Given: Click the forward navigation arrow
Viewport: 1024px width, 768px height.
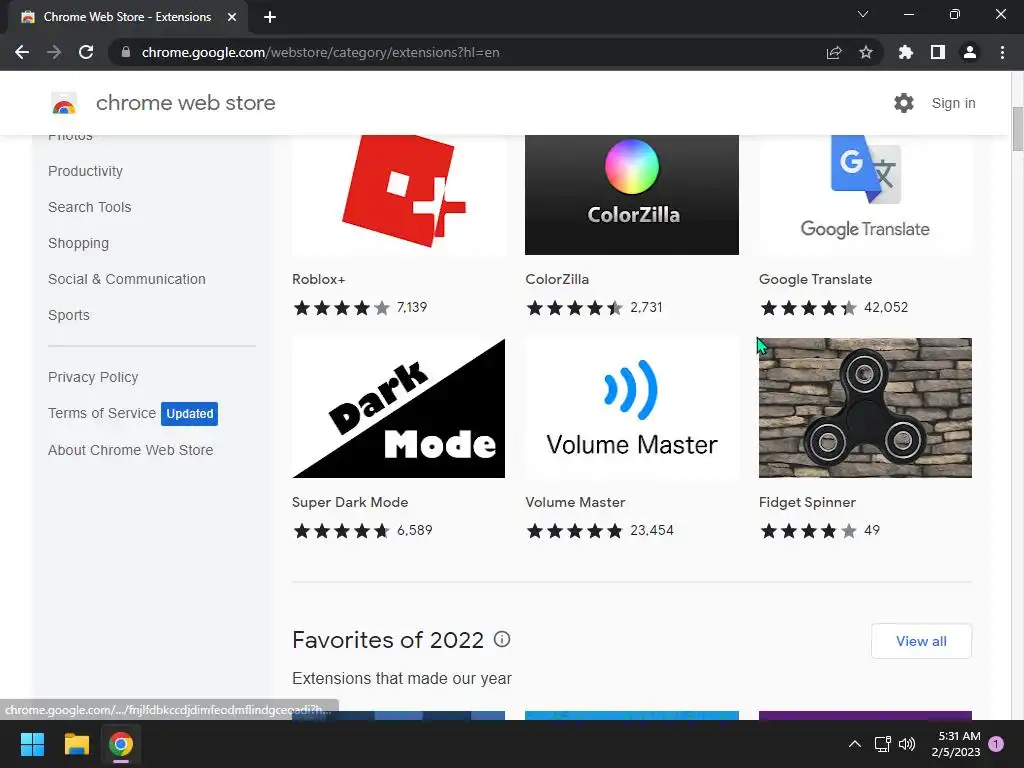Looking at the screenshot, I should [x=54, y=52].
